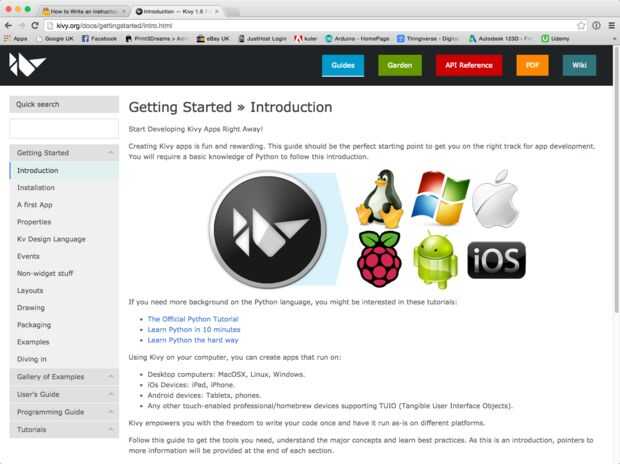The image size is (620, 464).
Task: Click the Apple logo image
Action: point(495,199)
